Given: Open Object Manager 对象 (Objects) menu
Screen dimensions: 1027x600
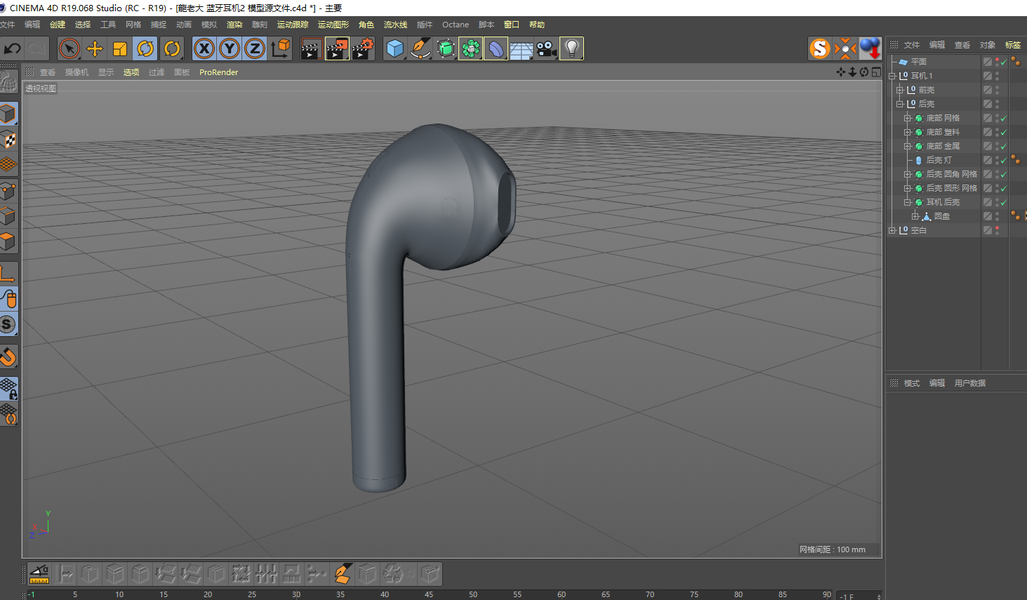Looking at the screenshot, I should pos(987,45).
